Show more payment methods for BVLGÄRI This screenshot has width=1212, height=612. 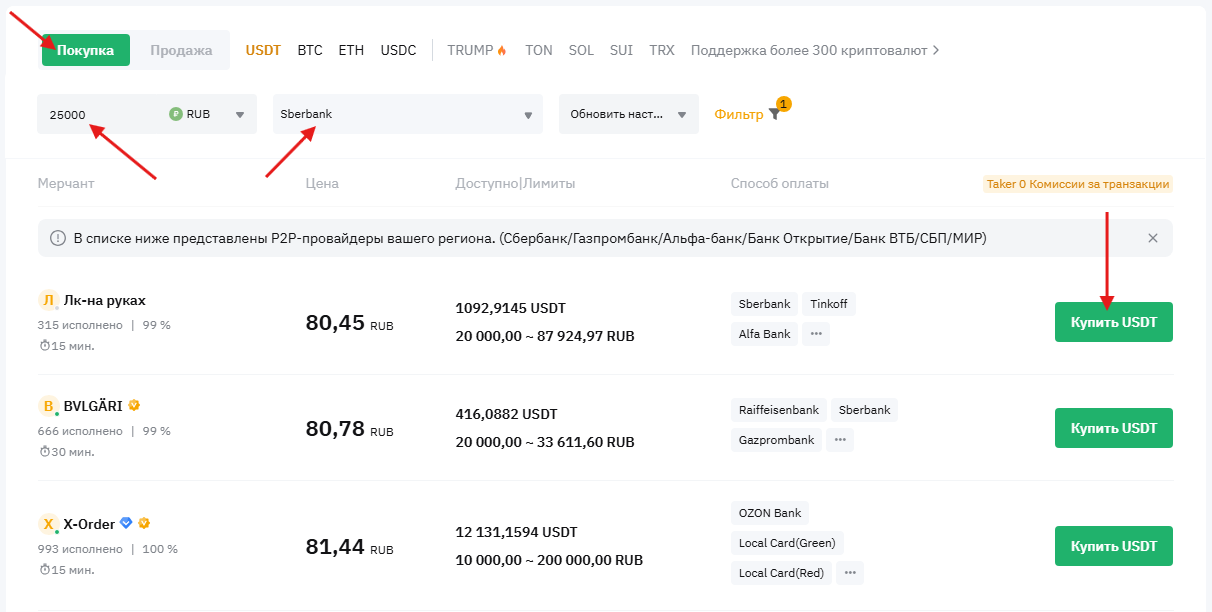tap(840, 440)
